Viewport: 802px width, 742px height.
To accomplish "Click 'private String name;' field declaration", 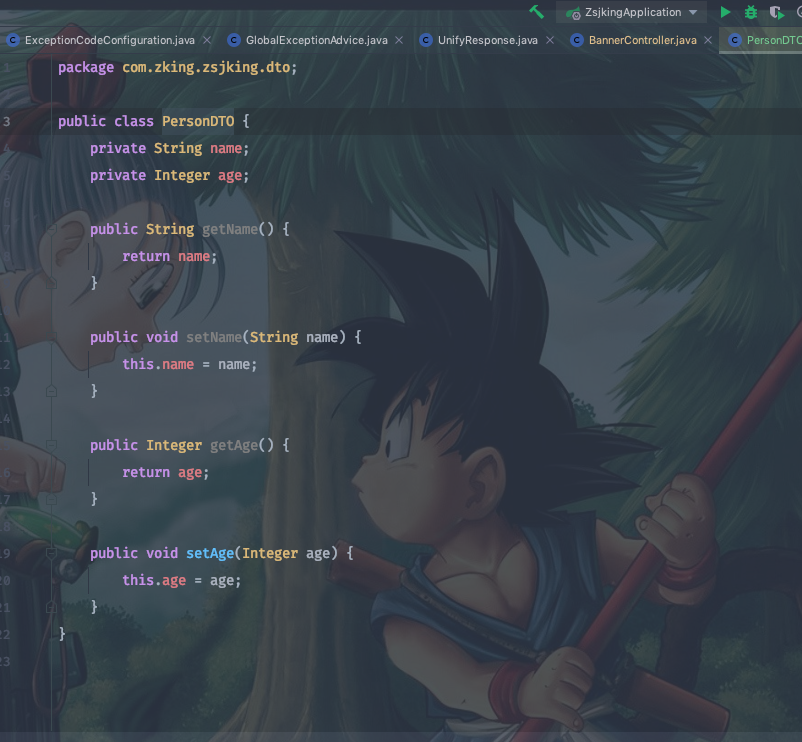I will click(x=169, y=148).
